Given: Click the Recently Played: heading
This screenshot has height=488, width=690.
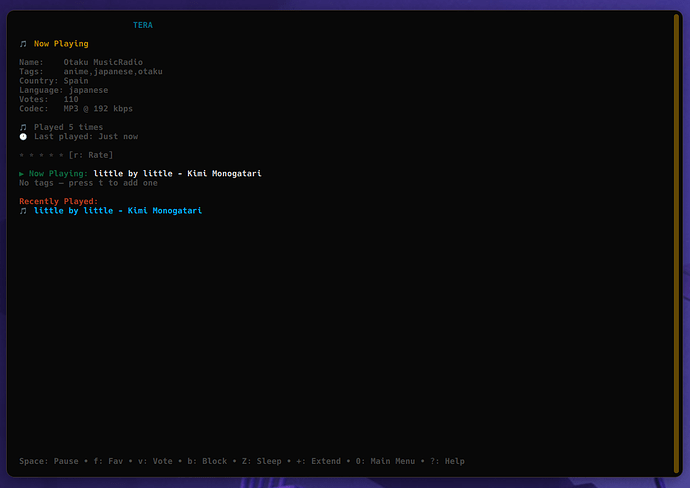Looking at the screenshot, I should (x=59, y=201).
